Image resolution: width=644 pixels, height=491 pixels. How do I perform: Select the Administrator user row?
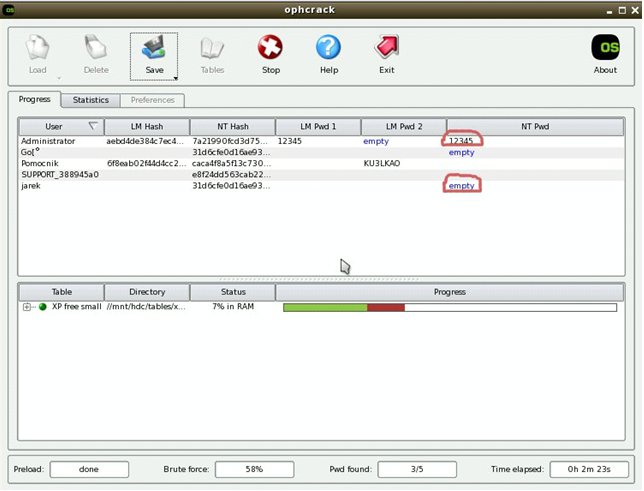[322, 141]
